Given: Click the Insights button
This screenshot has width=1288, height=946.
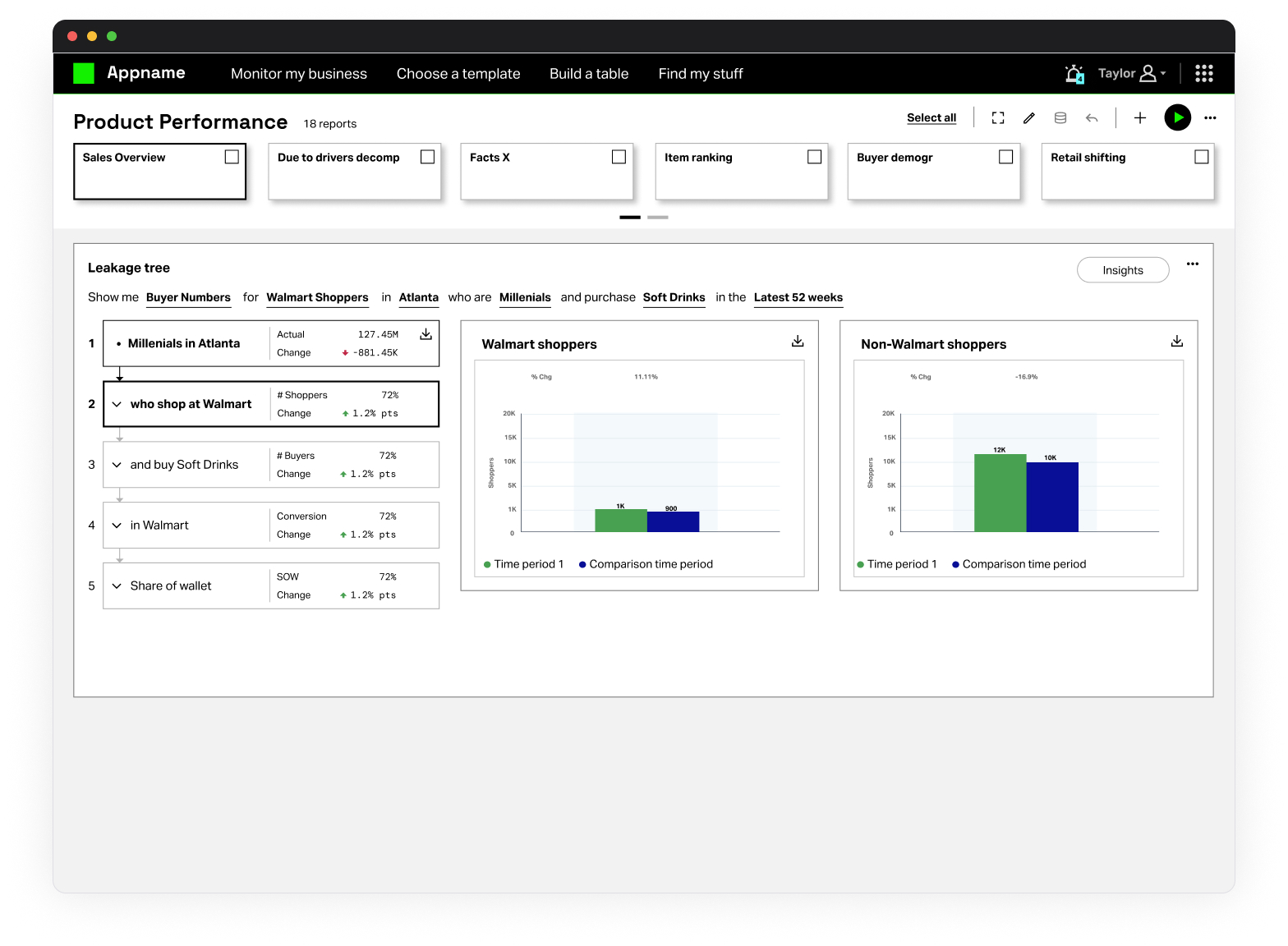Looking at the screenshot, I should pyautogui.click(x=1122, y=270).
